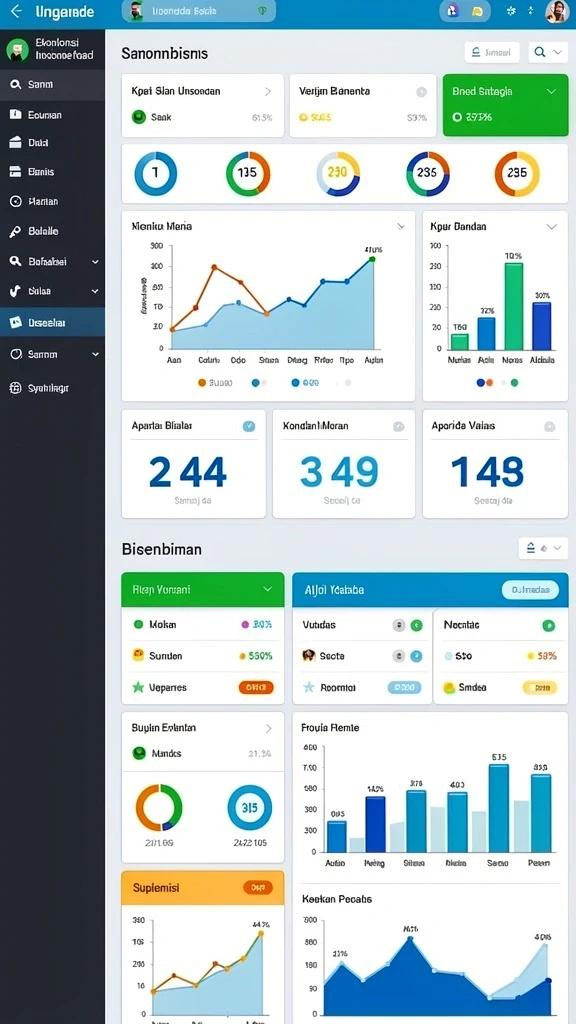576x1024 pixels.
Task: Open the user avatar in top right
Action: click(557, 12)
